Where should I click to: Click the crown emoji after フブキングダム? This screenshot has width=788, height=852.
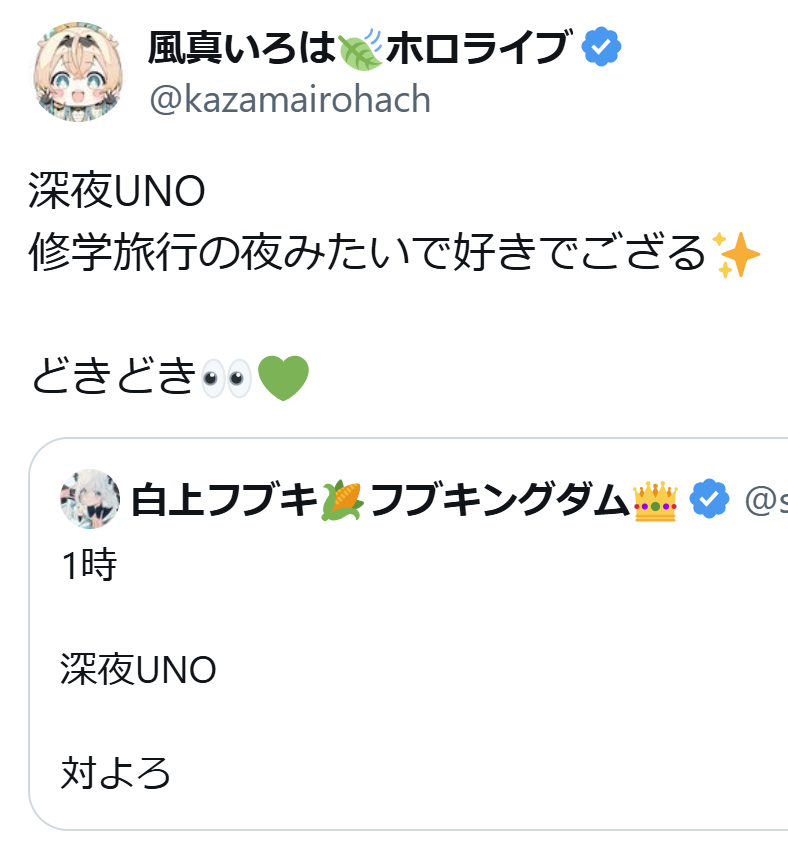point(655,499)
